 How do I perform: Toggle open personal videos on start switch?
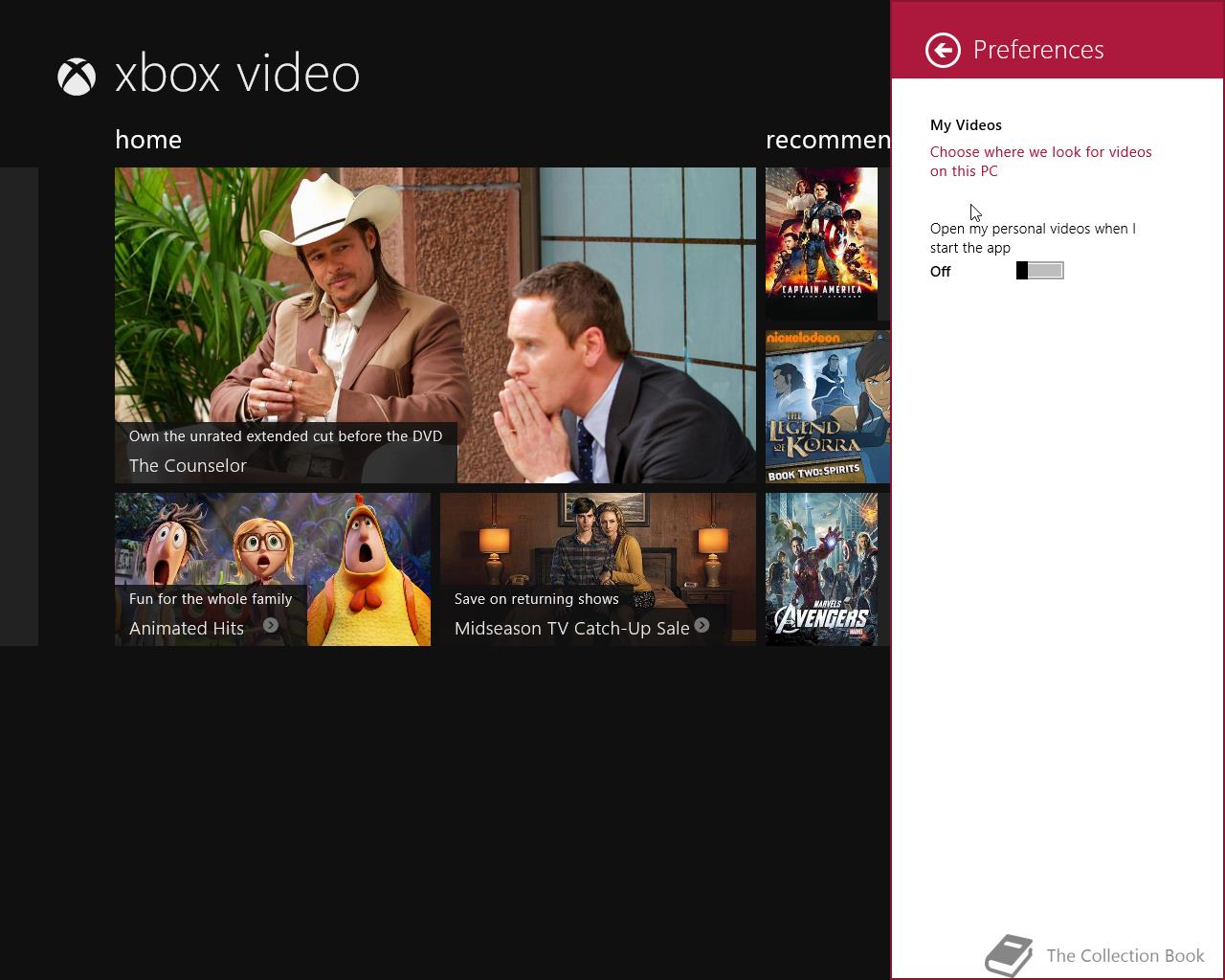[1039, 271]
